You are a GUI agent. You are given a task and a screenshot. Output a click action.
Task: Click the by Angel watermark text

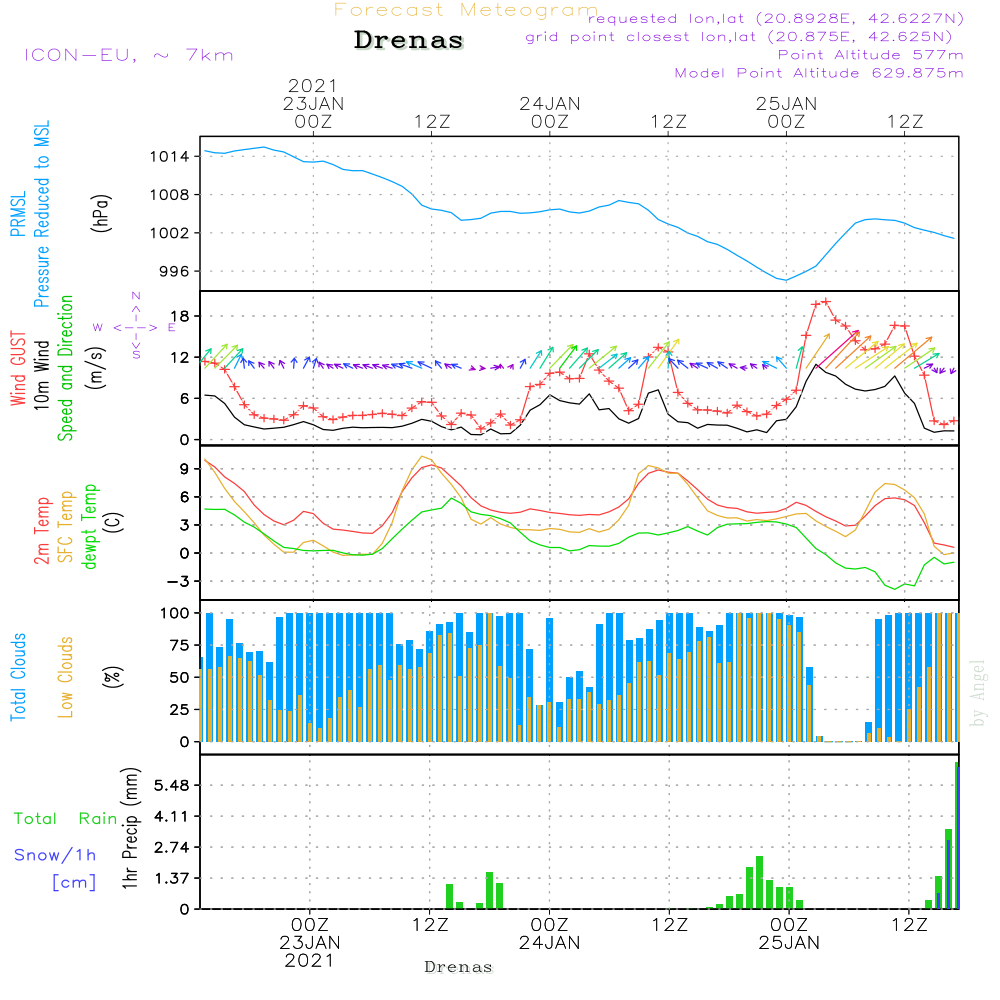click(978, 693)
